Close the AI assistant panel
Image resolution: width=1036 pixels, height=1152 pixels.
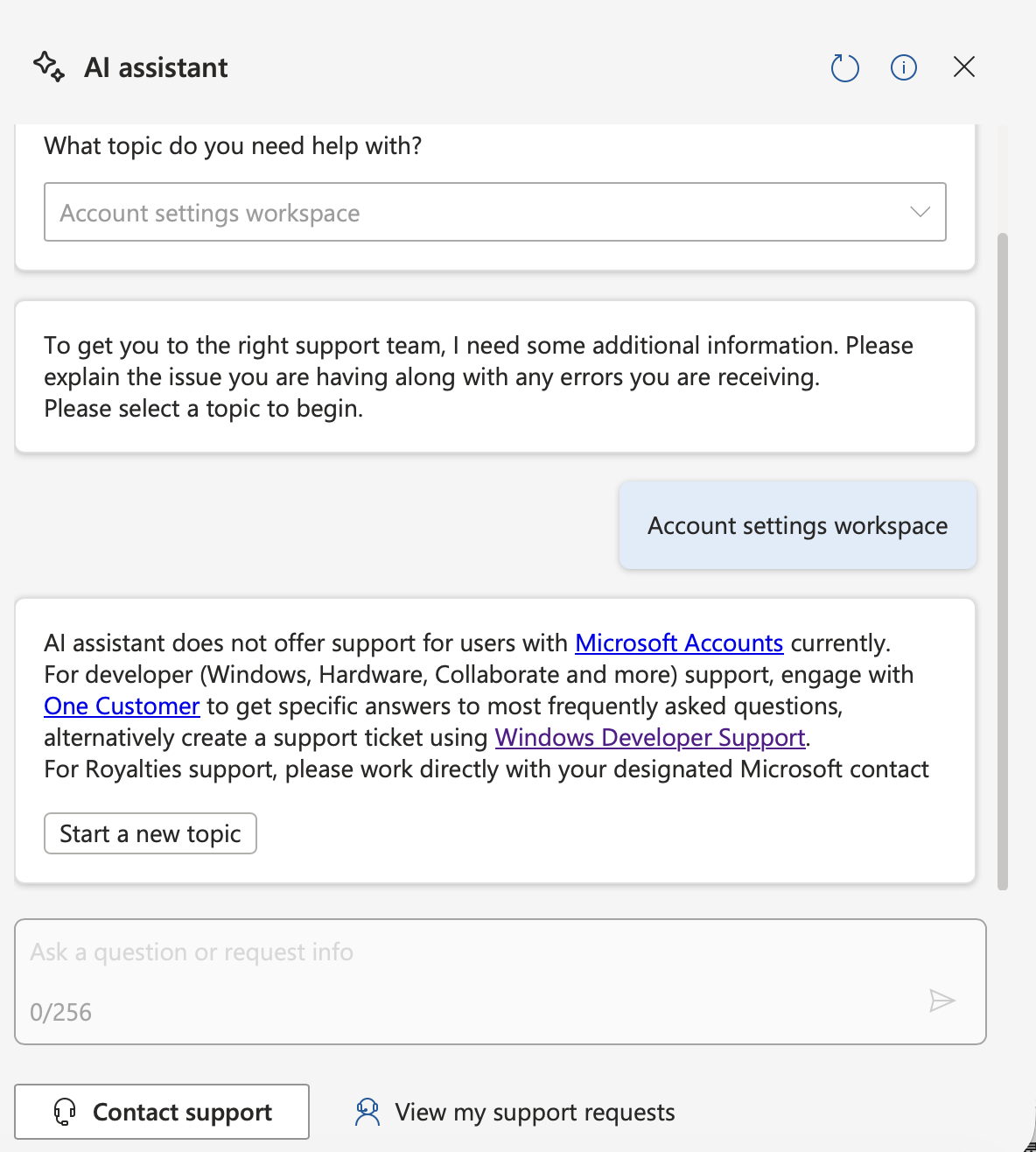[x=963, y=67]
